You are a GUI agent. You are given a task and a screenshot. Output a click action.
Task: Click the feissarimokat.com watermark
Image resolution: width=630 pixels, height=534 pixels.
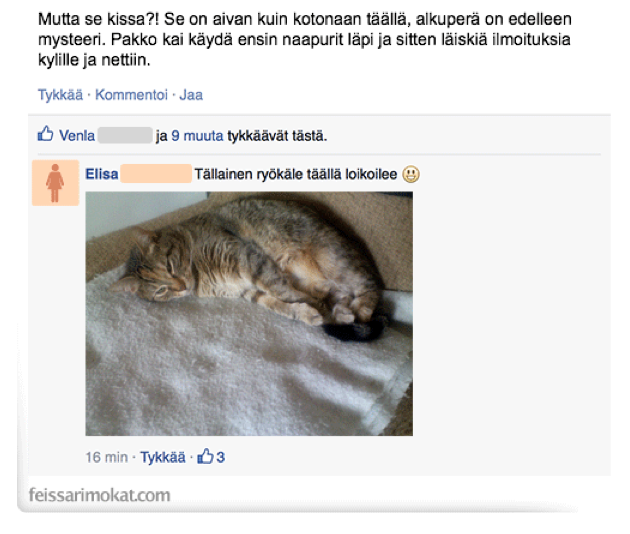pos(100,495)
